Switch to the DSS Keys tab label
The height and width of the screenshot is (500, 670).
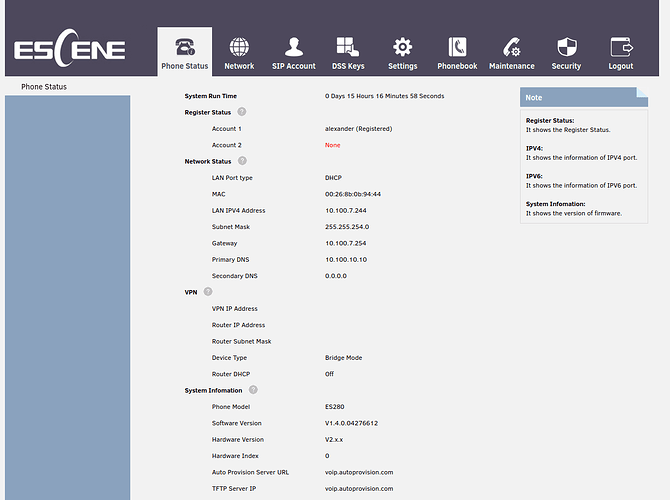(x=348, y=66)
